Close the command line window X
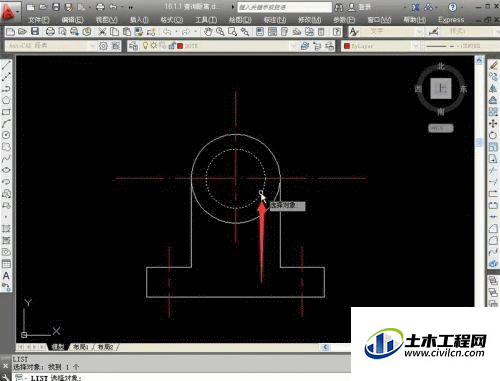This screenshot has height=381, width=500. click(x=5, y=366)
